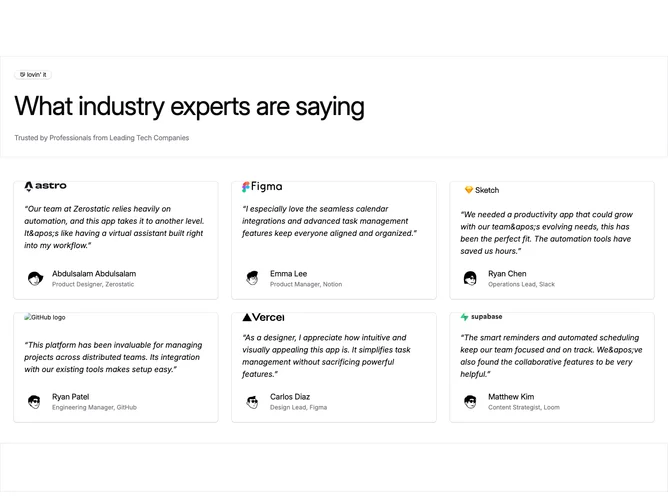Screen dimensions: 668x501
Task: Click the "What industry experts are saying" heading
Action: [190, 106]
